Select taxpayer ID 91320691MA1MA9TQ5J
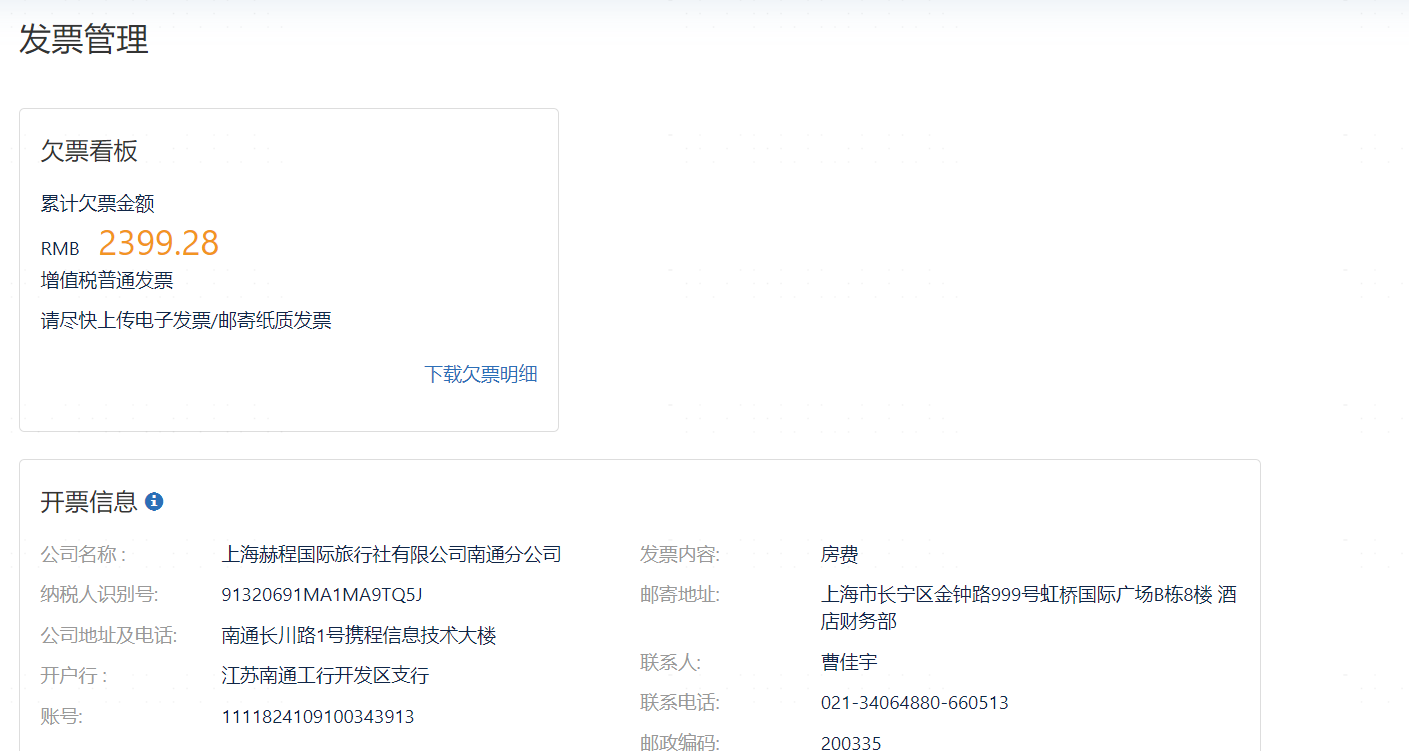This screenshot has height=751, width=1409. 322,595
